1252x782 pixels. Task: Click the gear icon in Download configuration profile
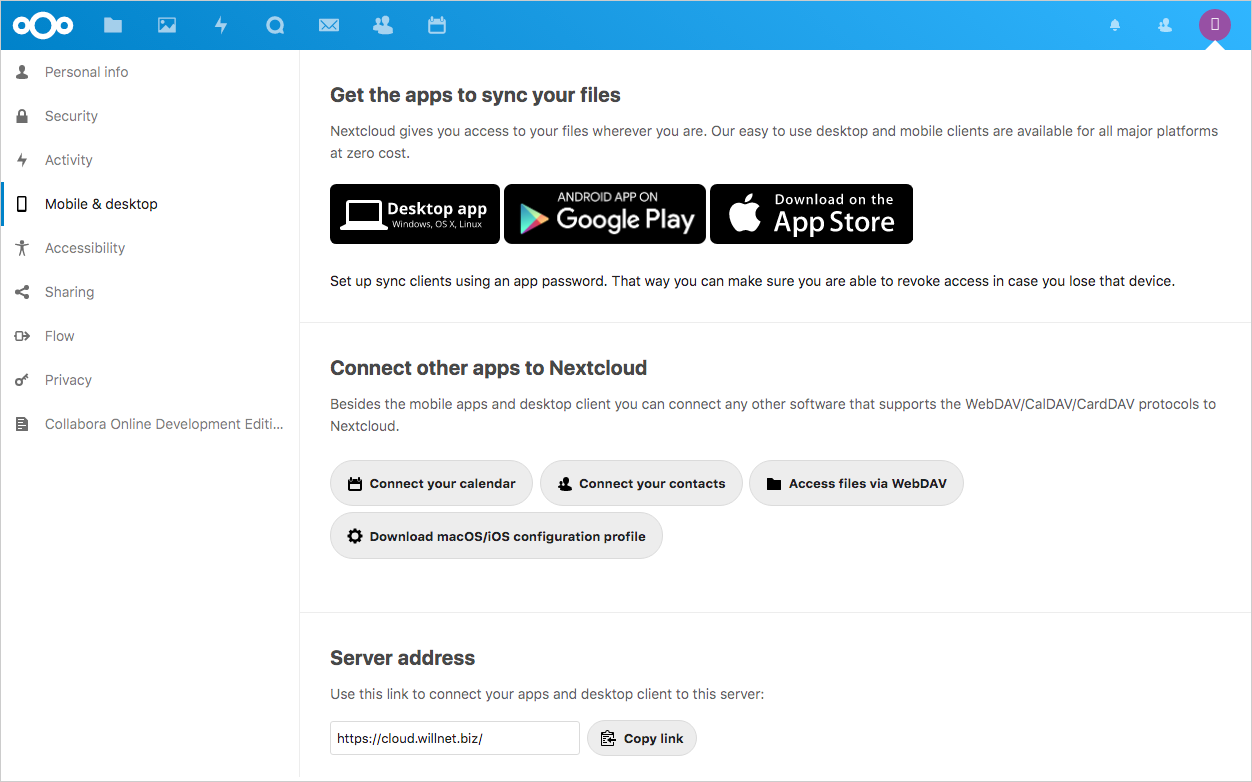355,536
